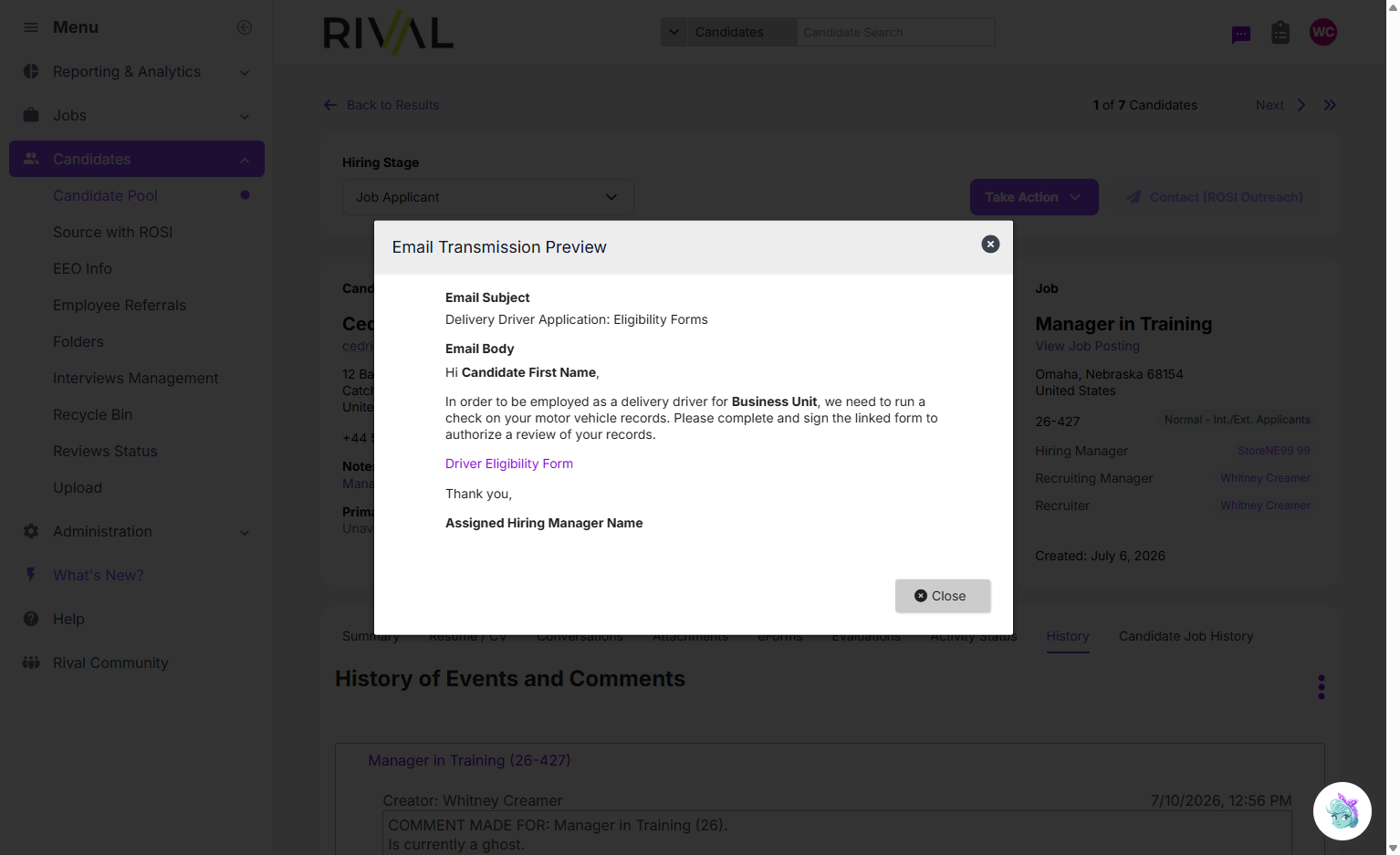The width and height of the screenshot is (1400, 855).
Task: Skip to last candidate with double-arrow icon
Action: coord(1330,105)
